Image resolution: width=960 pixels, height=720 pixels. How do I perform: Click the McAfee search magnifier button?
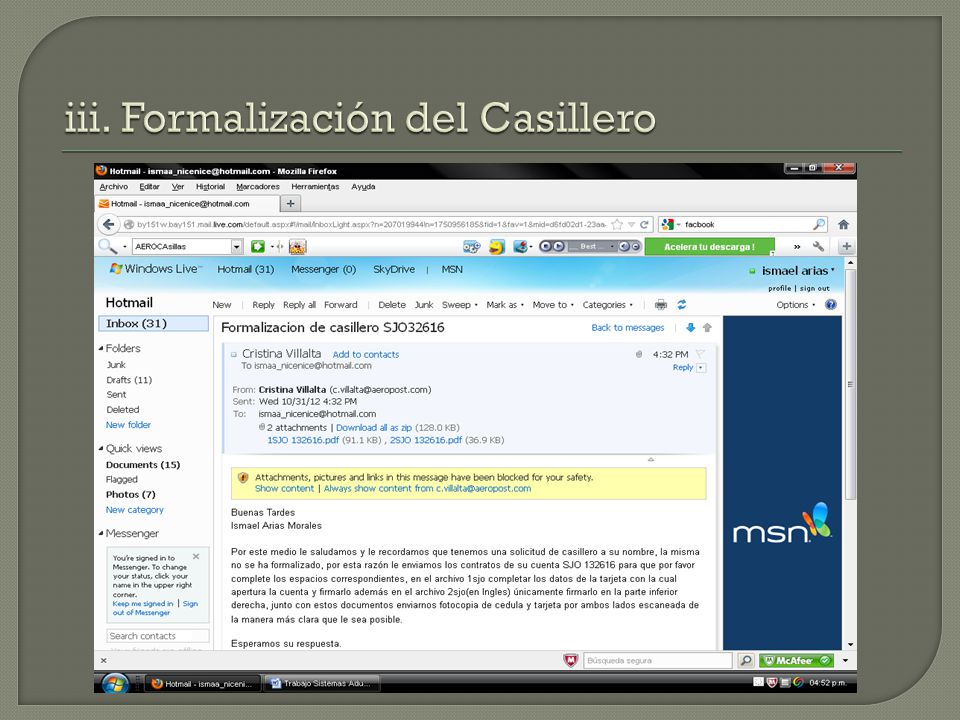pos(746,661)
